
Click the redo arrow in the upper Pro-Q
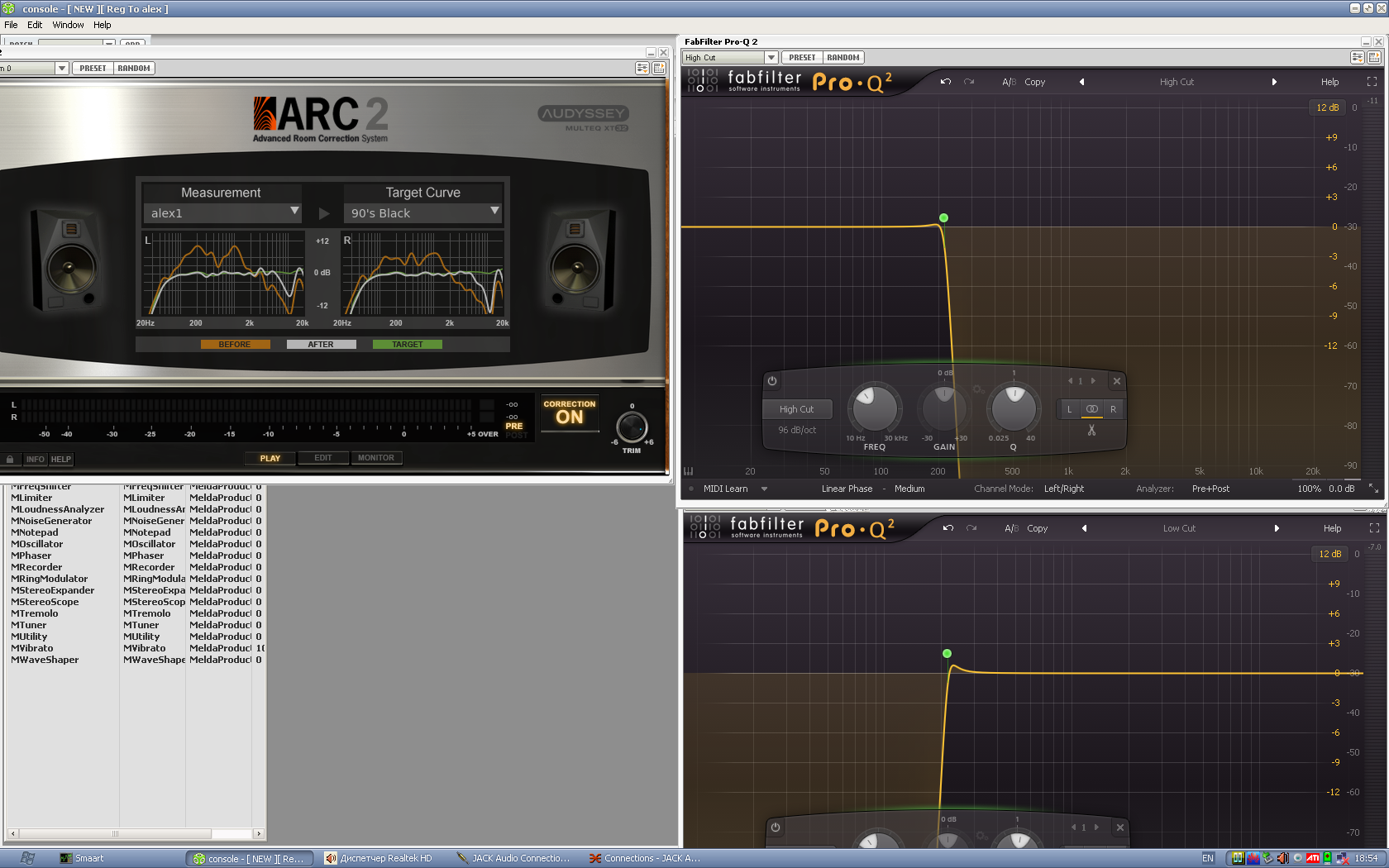click(x=969, y=82)
